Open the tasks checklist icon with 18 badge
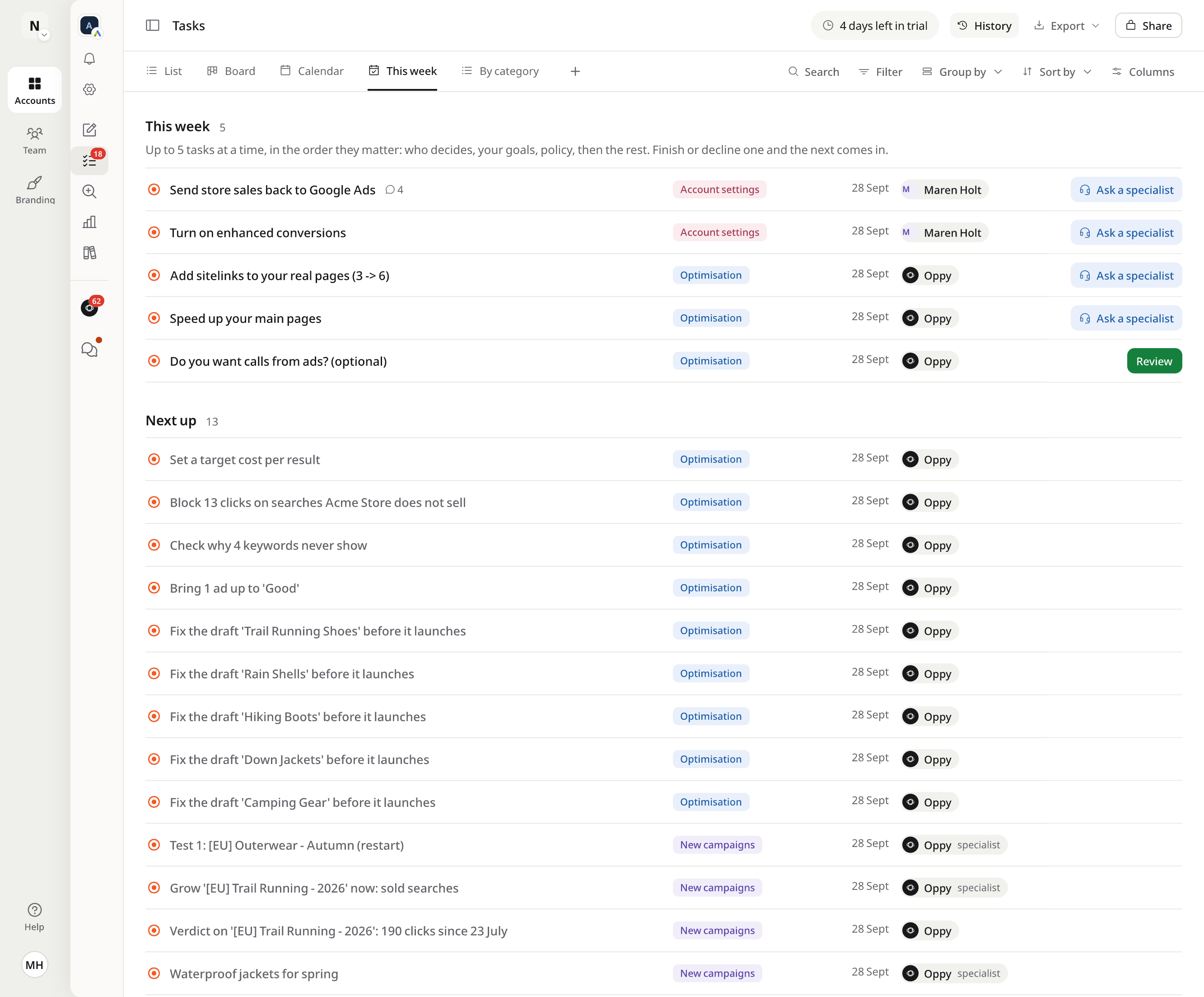Image resolution: width=1204 pixels, height=997 pixels. click(89, 161)
